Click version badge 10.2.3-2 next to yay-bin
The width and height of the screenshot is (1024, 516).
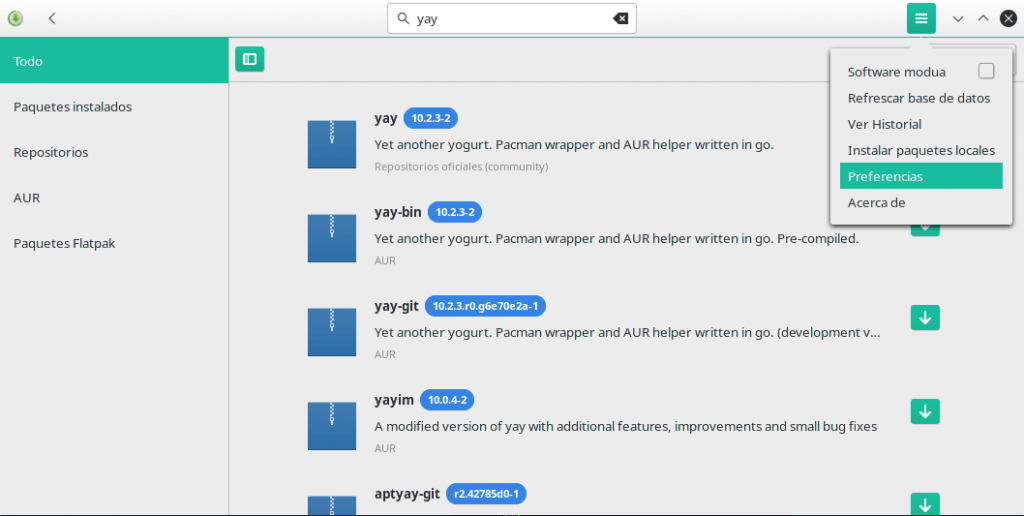click(455, 212)
